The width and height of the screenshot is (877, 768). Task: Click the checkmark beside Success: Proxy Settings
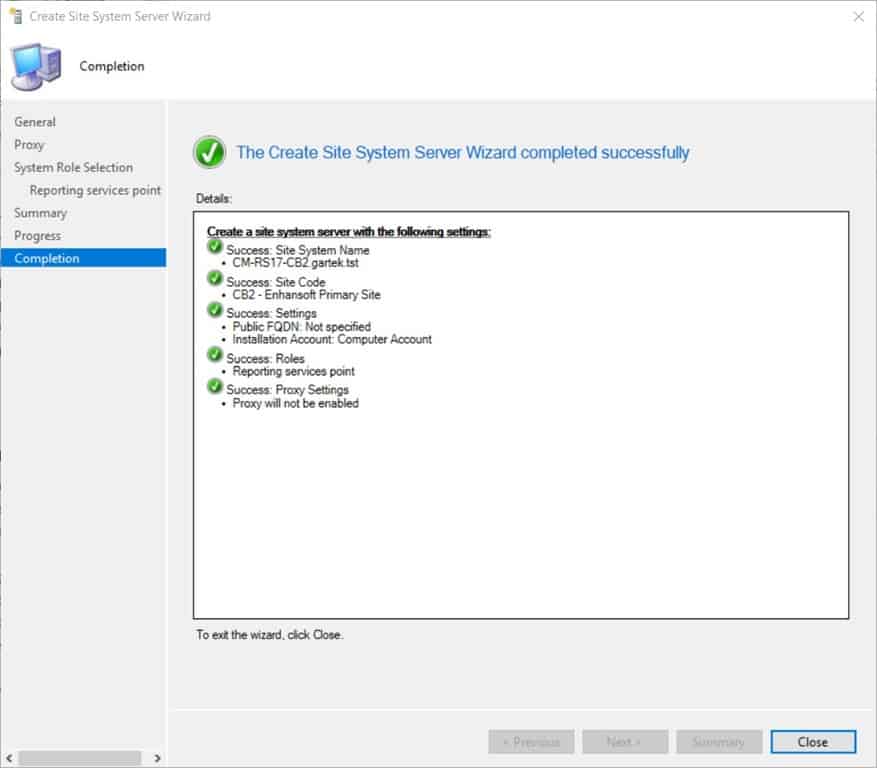213,385
